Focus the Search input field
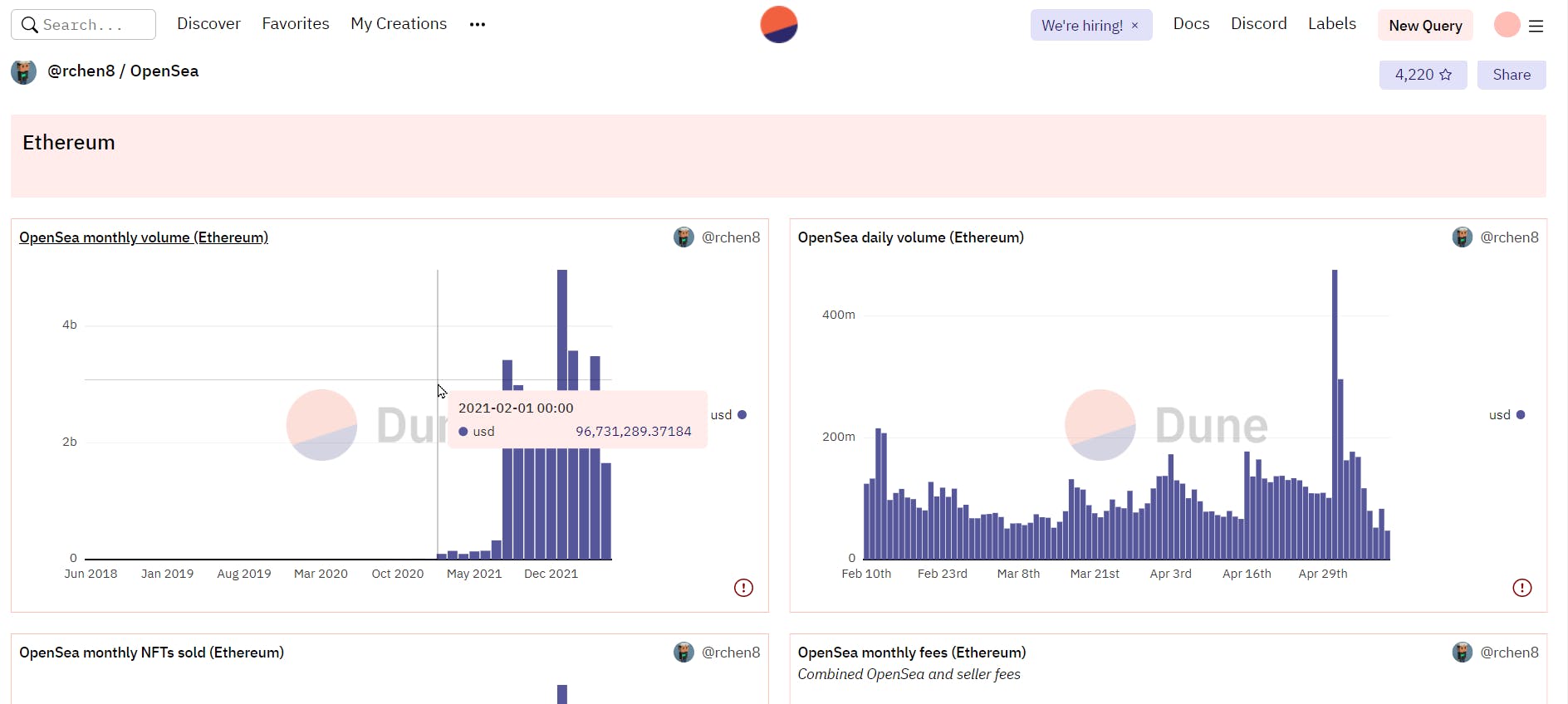 (x=83, y=25)
